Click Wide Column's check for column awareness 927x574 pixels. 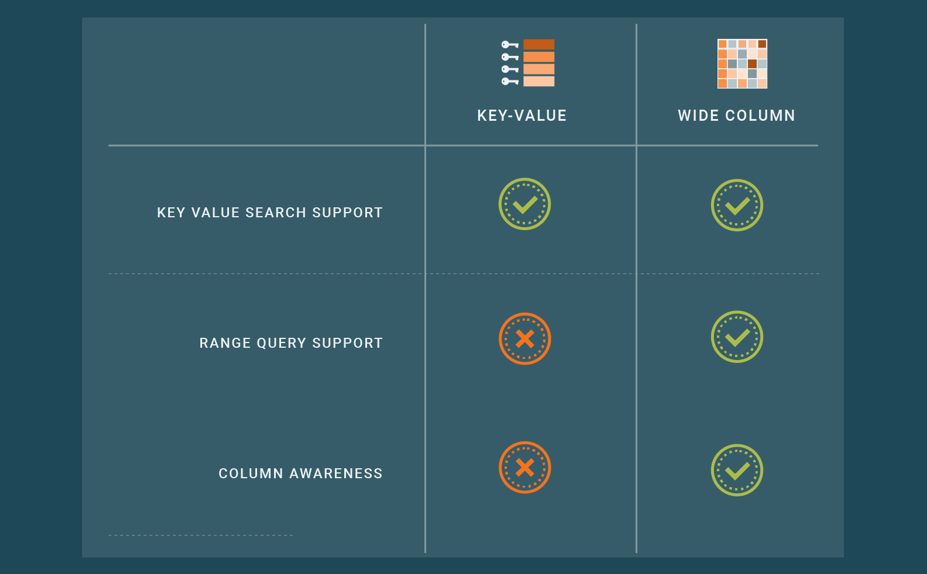tap(737, 470)
